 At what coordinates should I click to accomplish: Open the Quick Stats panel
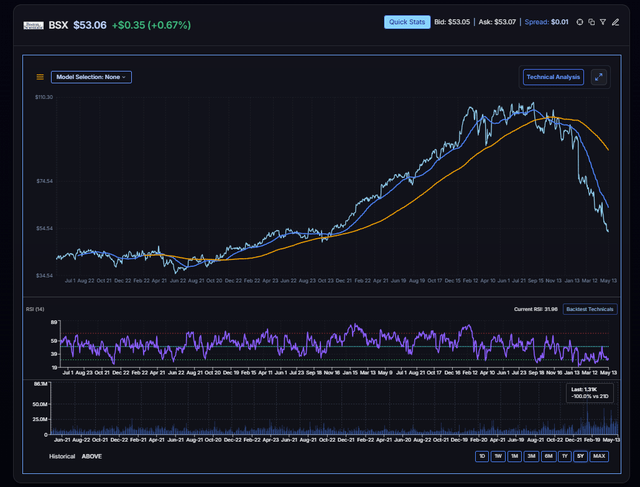click(x=407, y=22)
